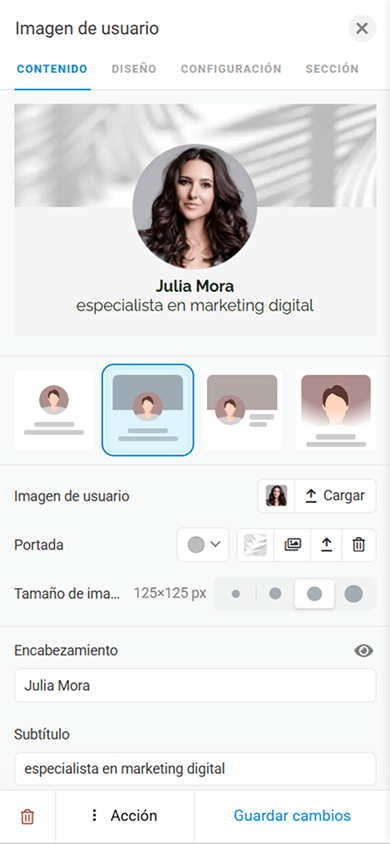Image resolution: width=390 pixels, height=844 pixels.
Task: Select the second image size dot
Action: (275, 594)
